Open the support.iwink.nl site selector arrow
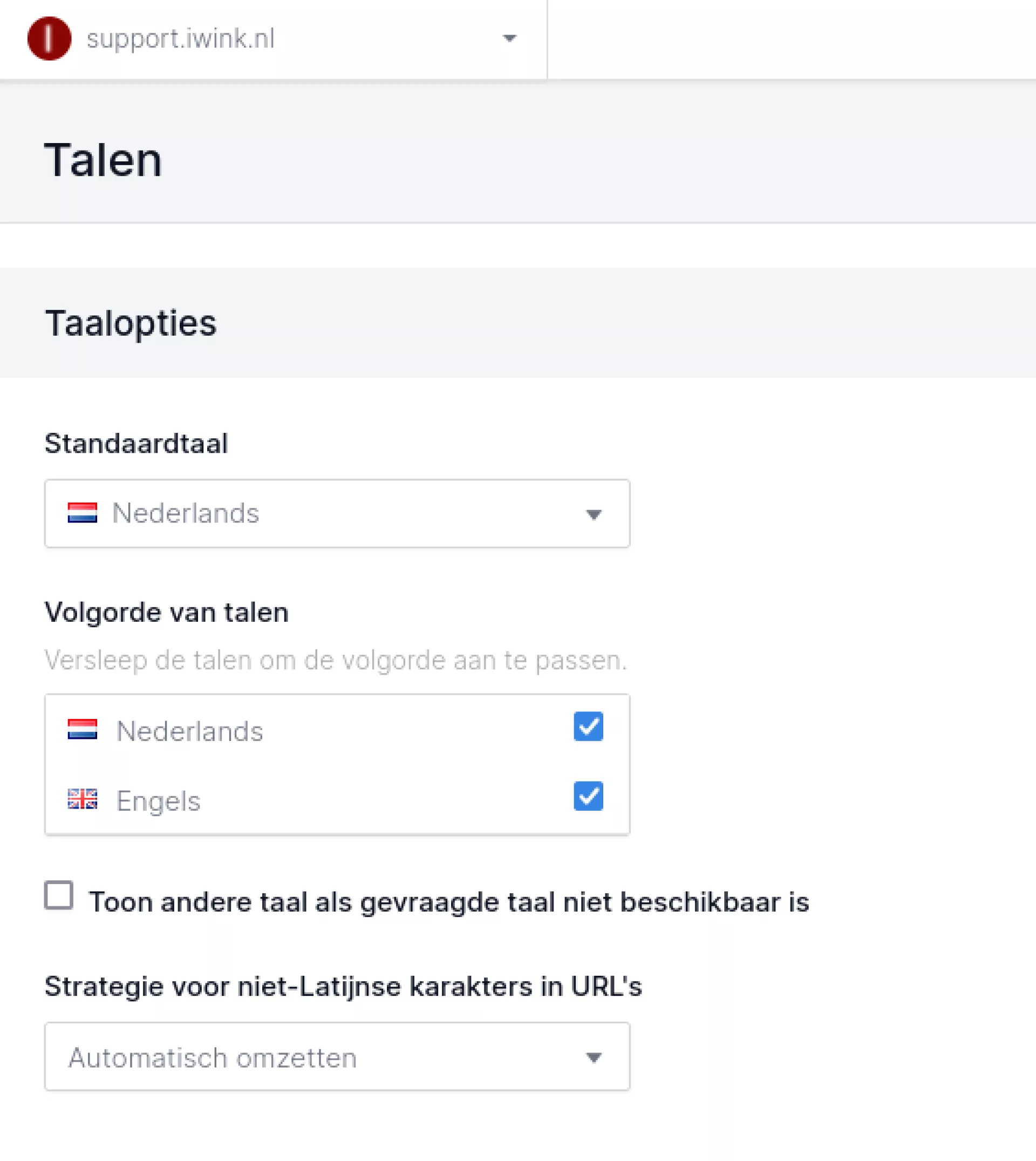This screenshot has height=1161, width=1036. (x=509, y=39)
